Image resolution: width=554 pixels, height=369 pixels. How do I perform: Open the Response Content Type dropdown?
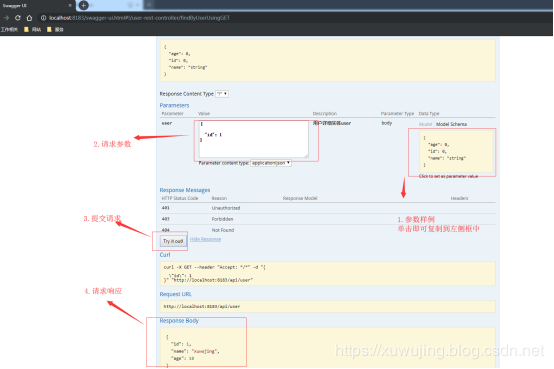click(222, 94)
